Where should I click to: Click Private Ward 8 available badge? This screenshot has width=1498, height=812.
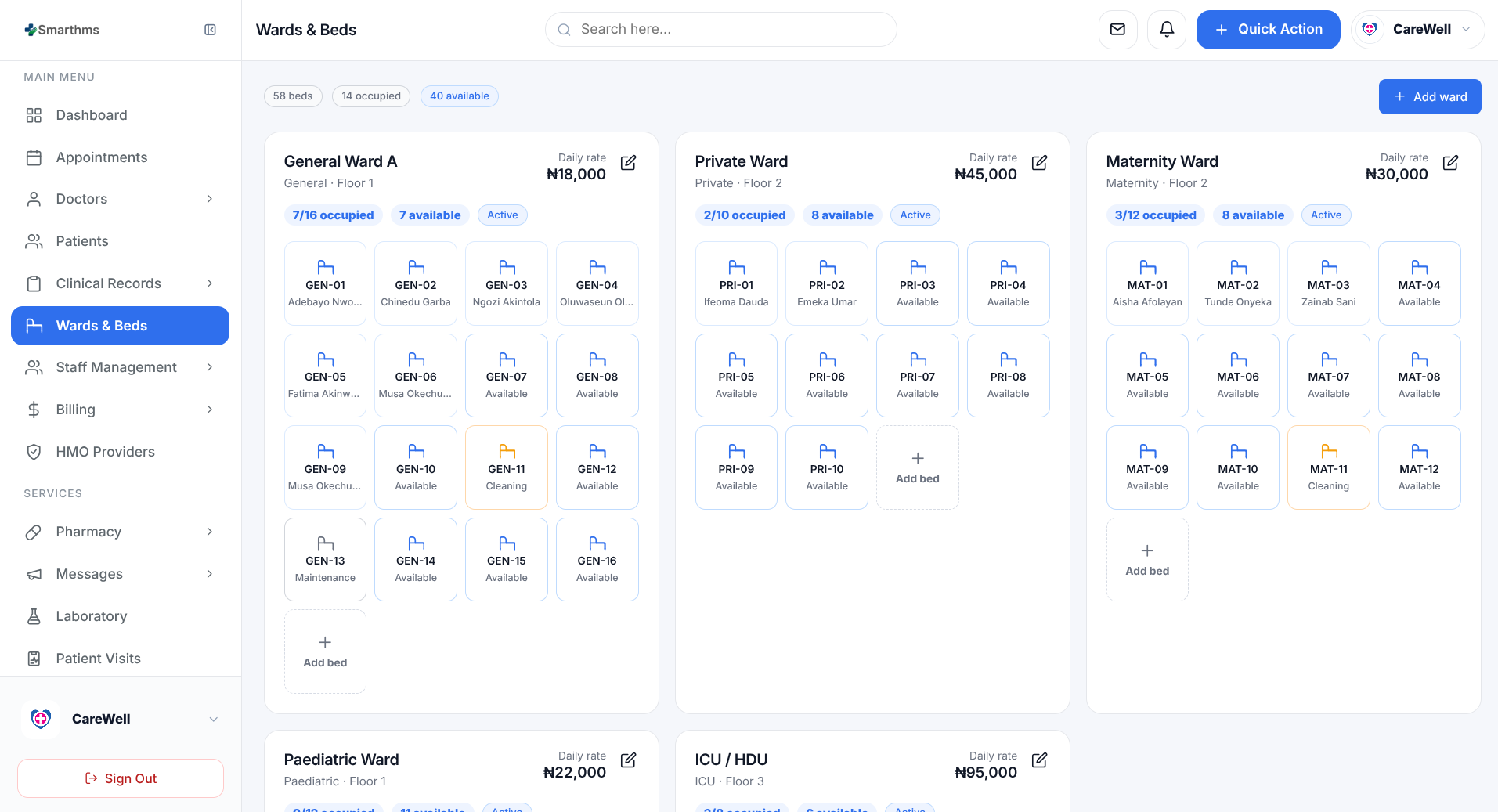tap(843, 215)
